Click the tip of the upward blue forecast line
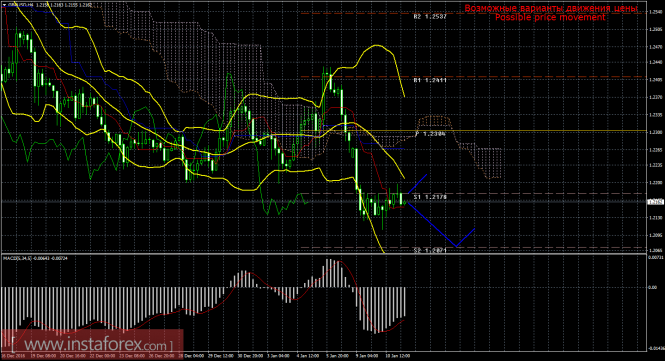 tap(427, 174)
